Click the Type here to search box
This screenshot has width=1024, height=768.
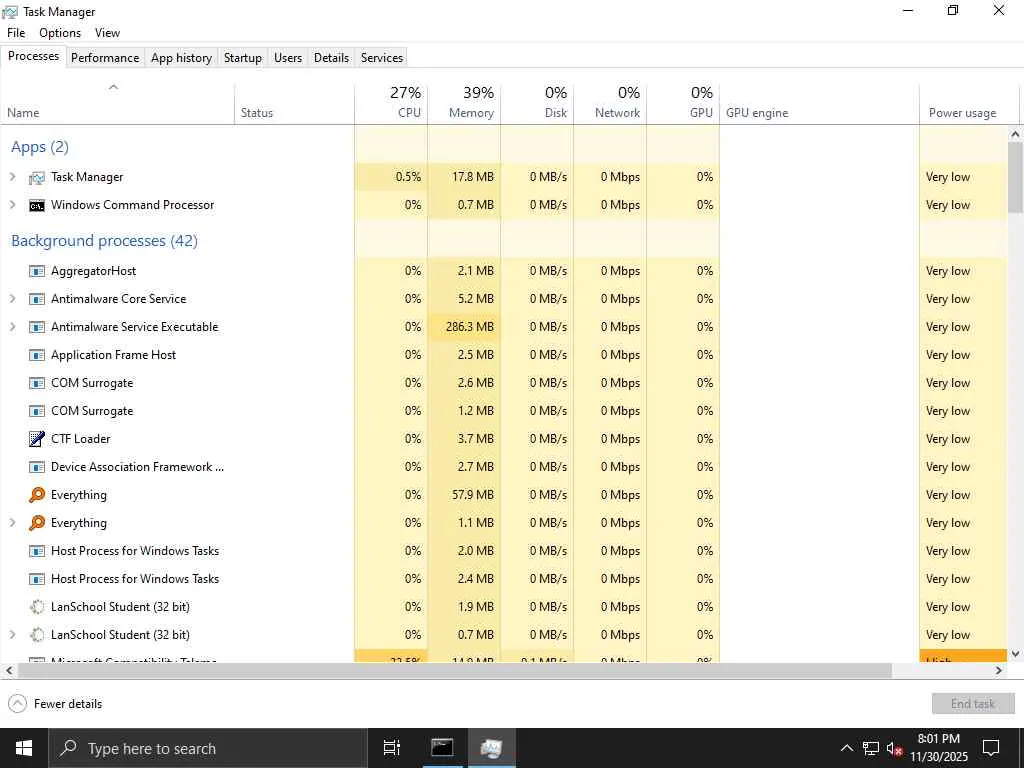pyautogui.click(x=209, y=748)
